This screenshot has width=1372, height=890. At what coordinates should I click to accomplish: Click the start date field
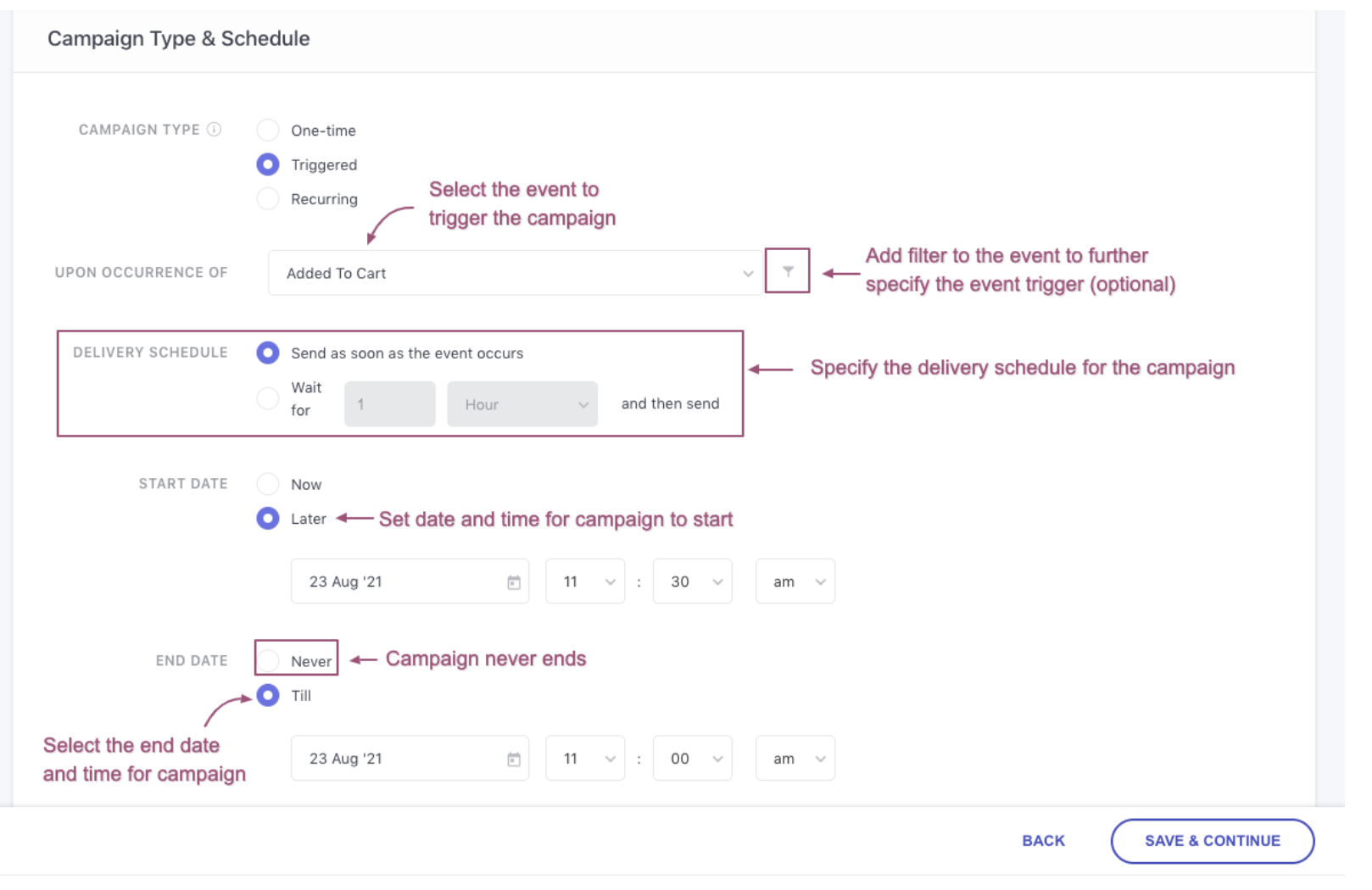[x=399, y=582]
